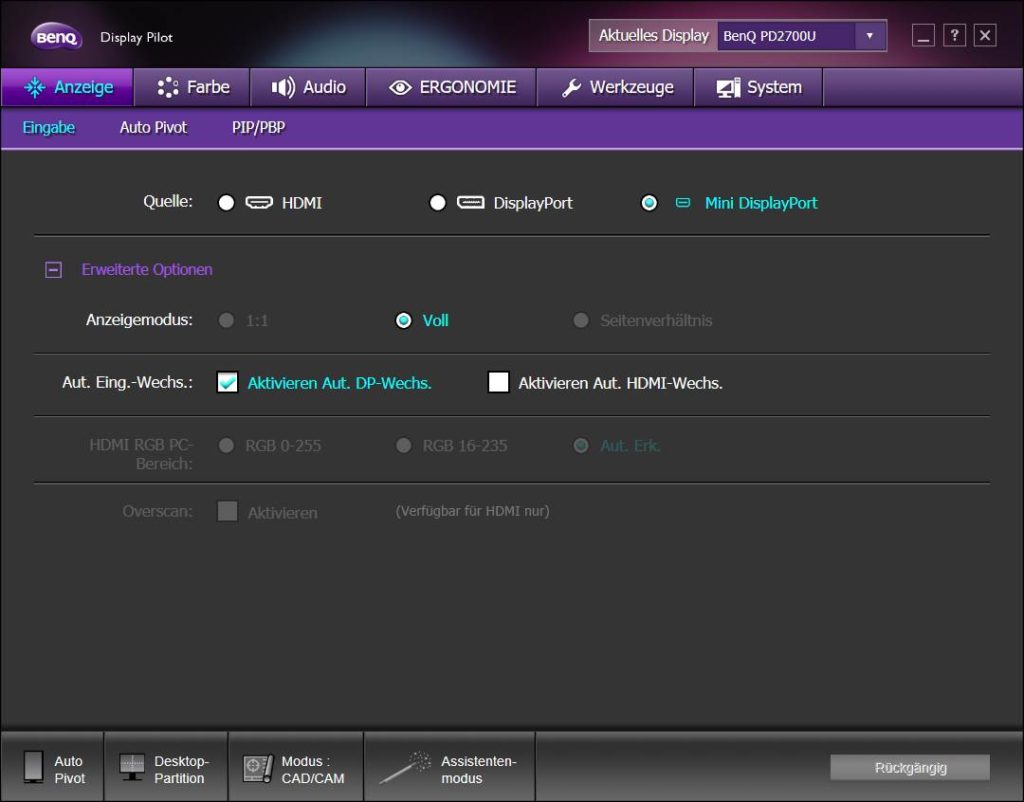Switch to the System tab
Image resolution: width=1024 pixels, height=802 pixels.
(x=759, y=87)
